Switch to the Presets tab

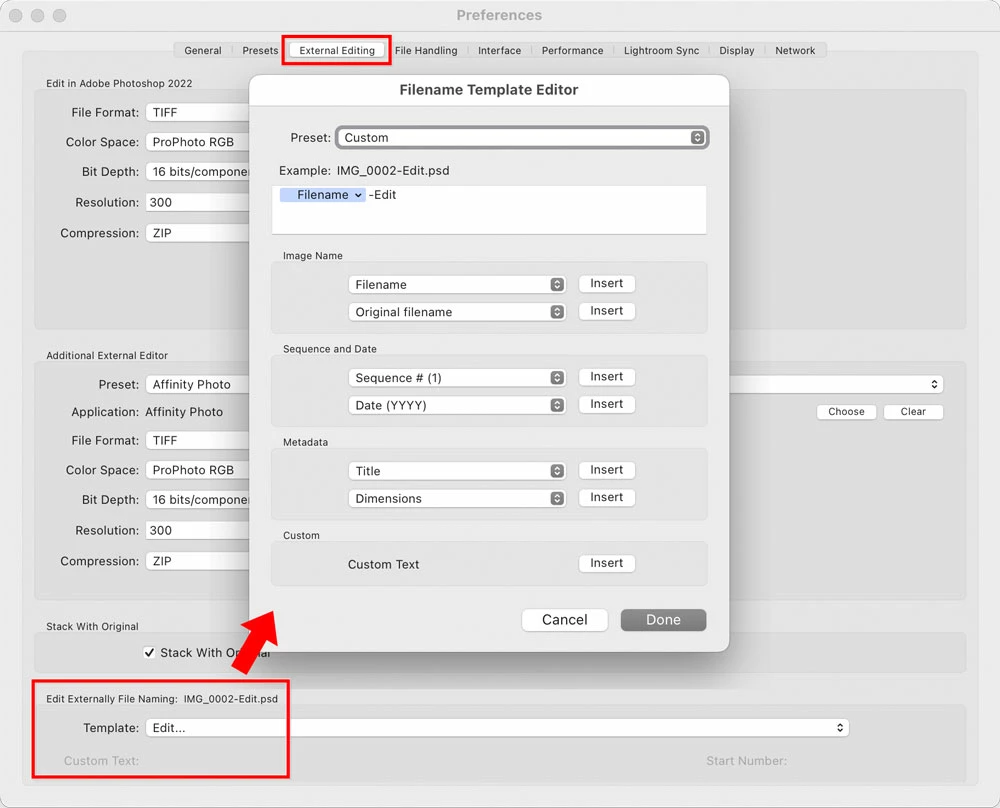point(260,50)
